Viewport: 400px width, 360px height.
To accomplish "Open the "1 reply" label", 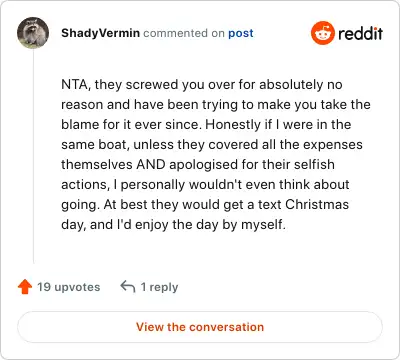I will coord(159,287).
